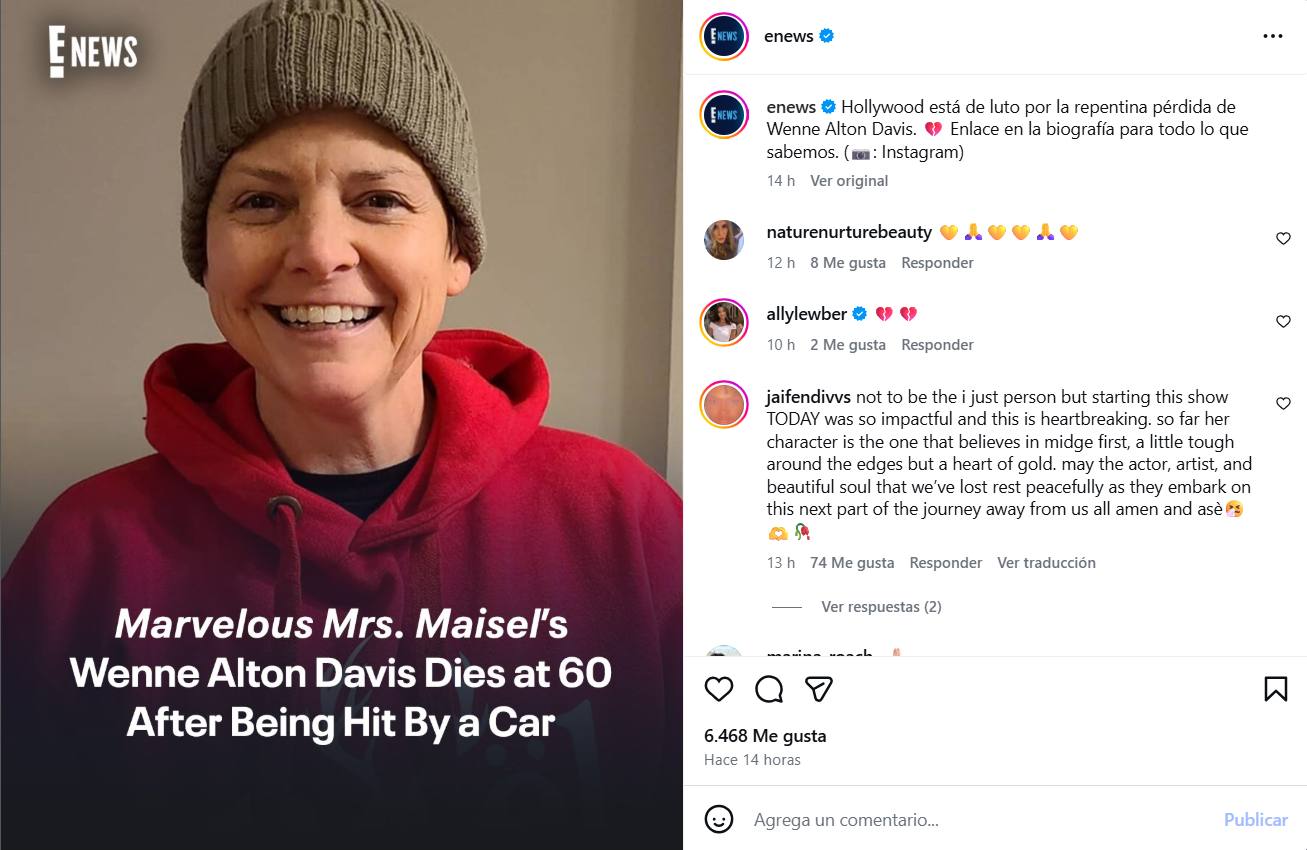Reply to naturenurturebeauty's comment
The image size is (1307, 850).
(937, 263)
